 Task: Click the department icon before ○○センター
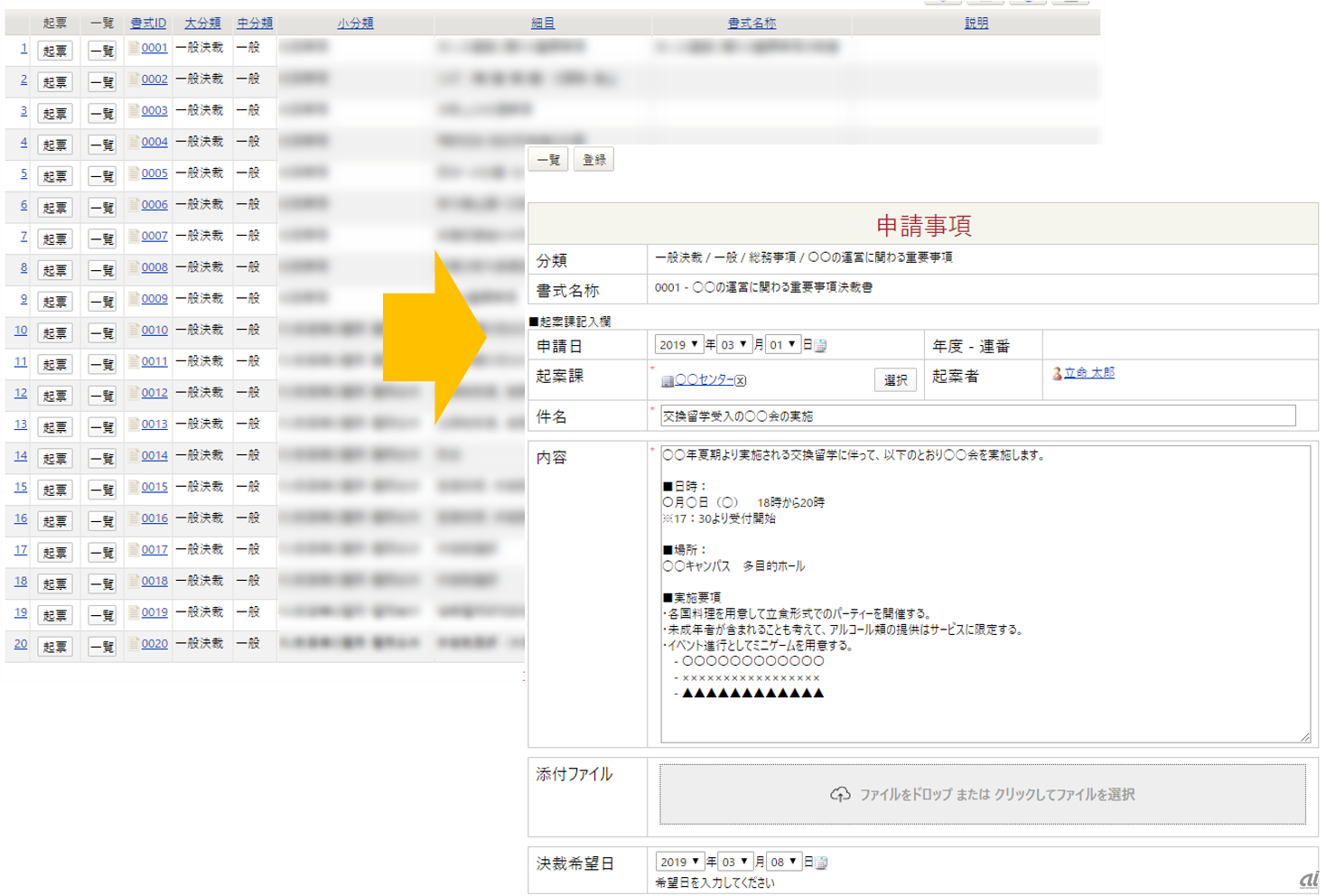click(x=668, y=381)
